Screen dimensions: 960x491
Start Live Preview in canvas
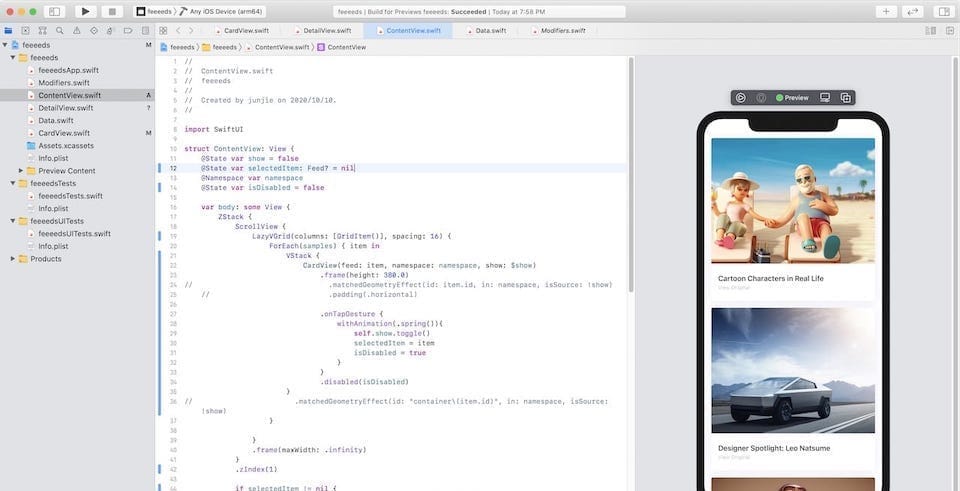pyautogui.click(x=741, y=97)
